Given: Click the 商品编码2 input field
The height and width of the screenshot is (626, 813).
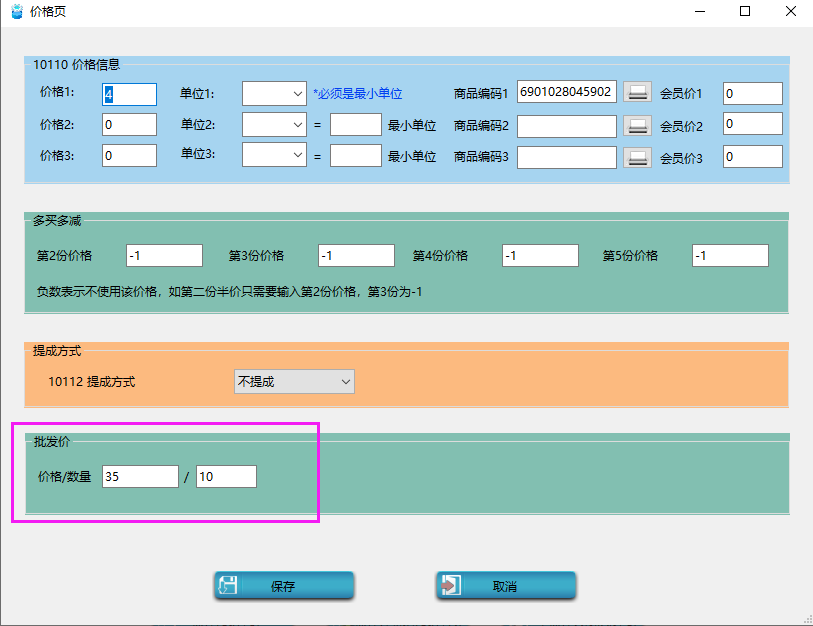Looking at the screenshot, I should coord(567,126).
